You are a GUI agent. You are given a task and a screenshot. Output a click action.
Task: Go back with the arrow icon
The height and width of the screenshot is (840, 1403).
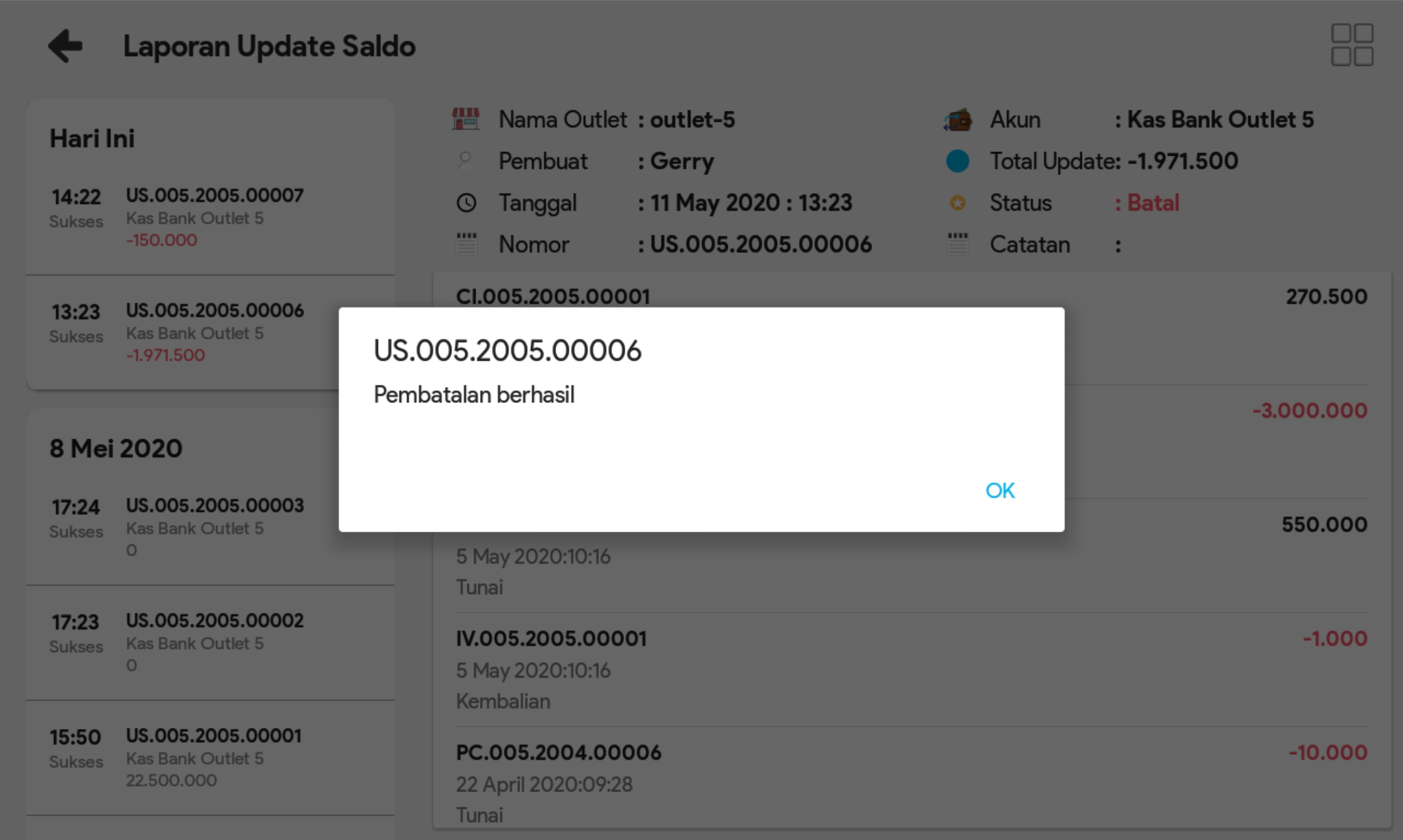coord(65,46)
